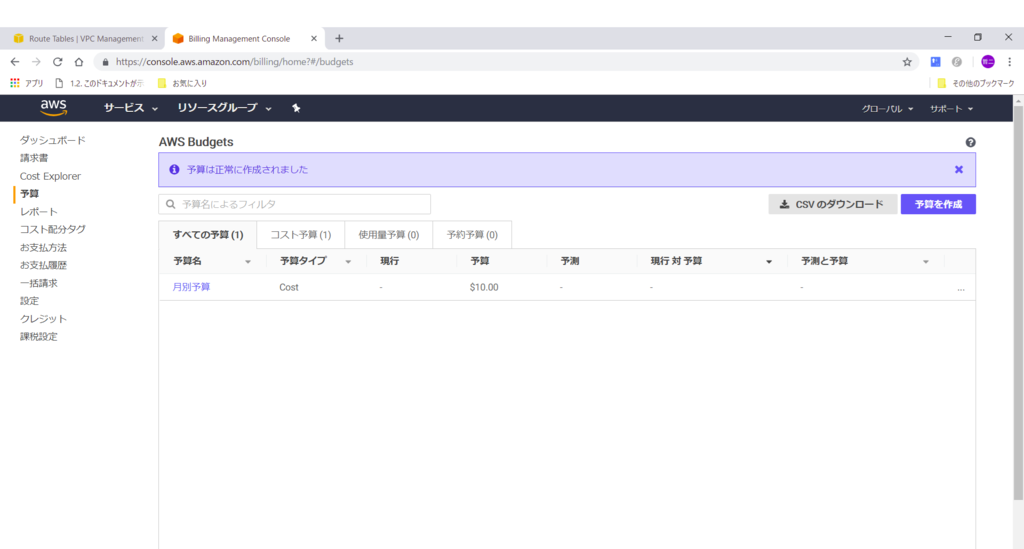Open the 月別予算 budget link
The height and width of the screenshot is (549, 1024).
[191, 287]
